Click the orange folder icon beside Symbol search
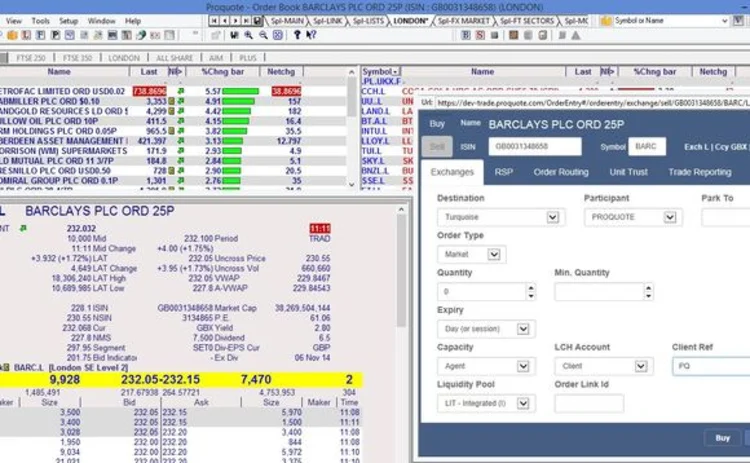750x463 pixels. pyautogui.click(x=606, y=21)
